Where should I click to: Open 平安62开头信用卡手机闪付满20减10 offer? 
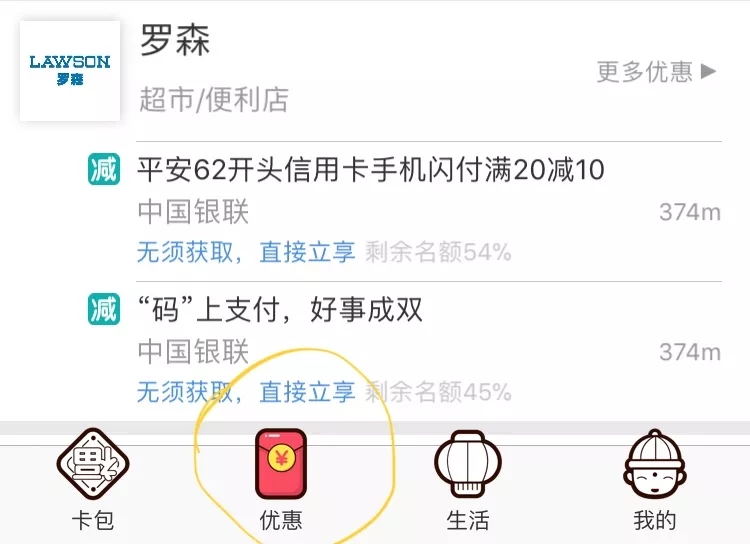[371, 170]
